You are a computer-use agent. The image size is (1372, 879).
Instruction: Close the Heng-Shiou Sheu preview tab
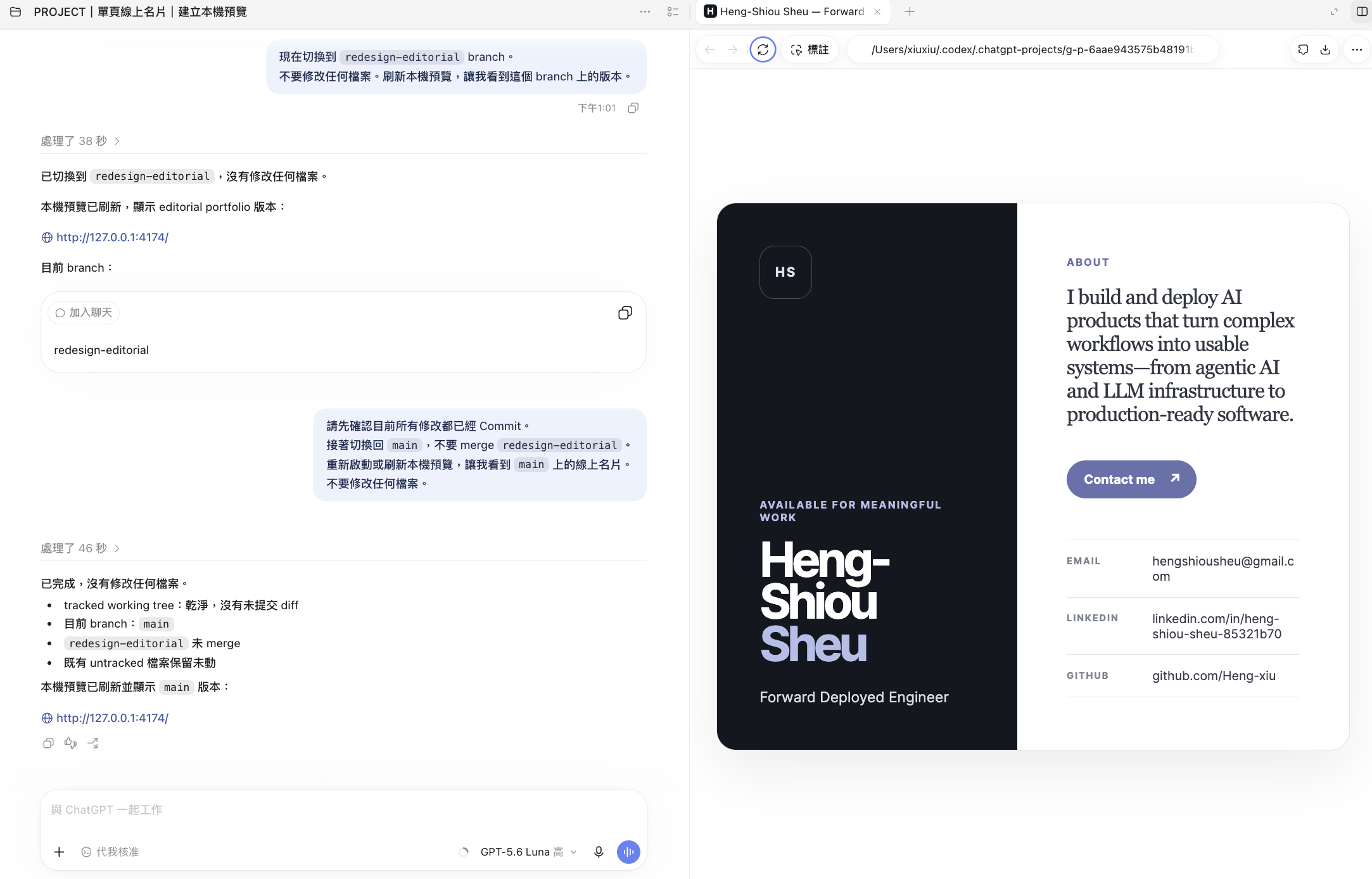tap(877, 11)
